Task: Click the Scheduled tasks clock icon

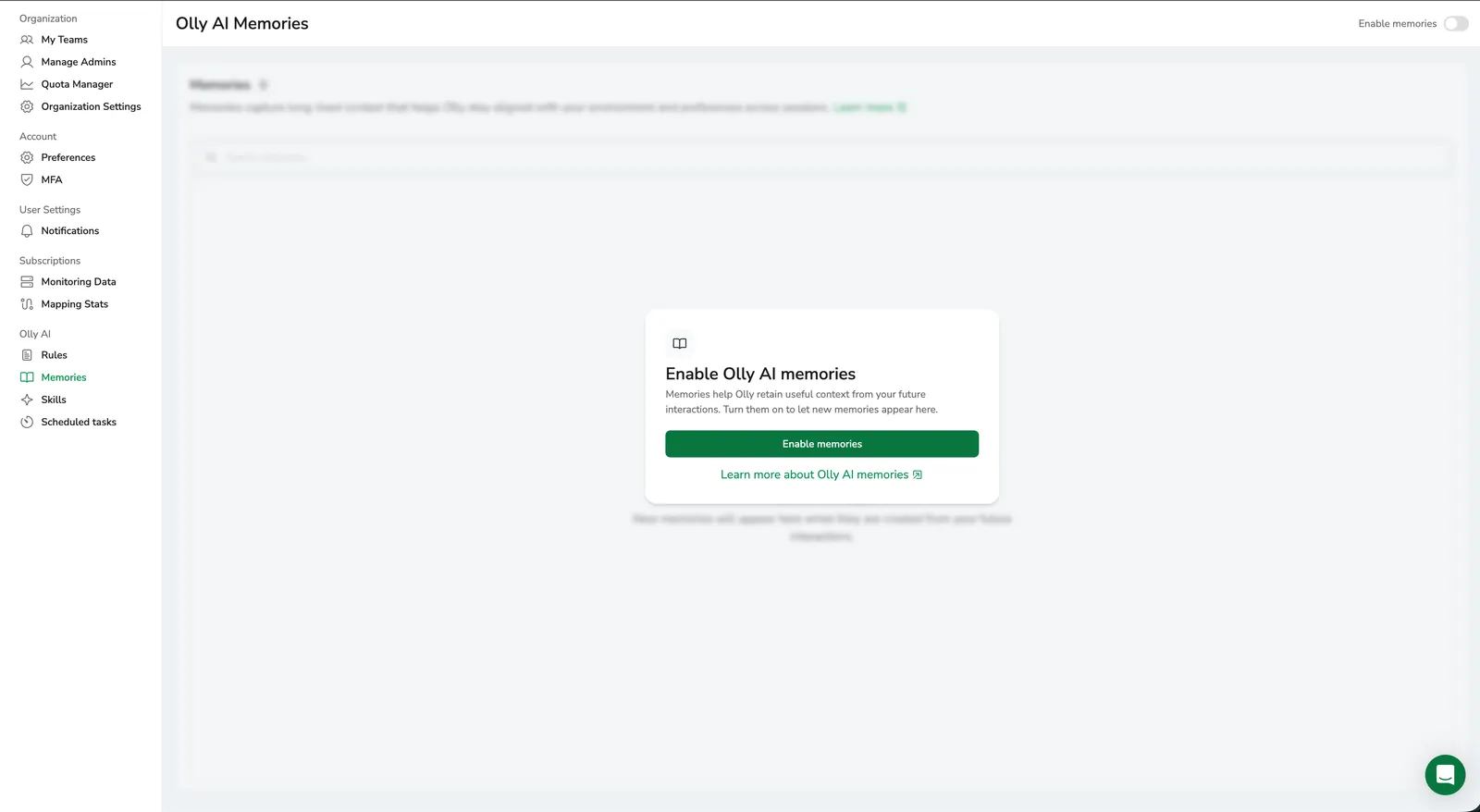Action: click(27, 422)
